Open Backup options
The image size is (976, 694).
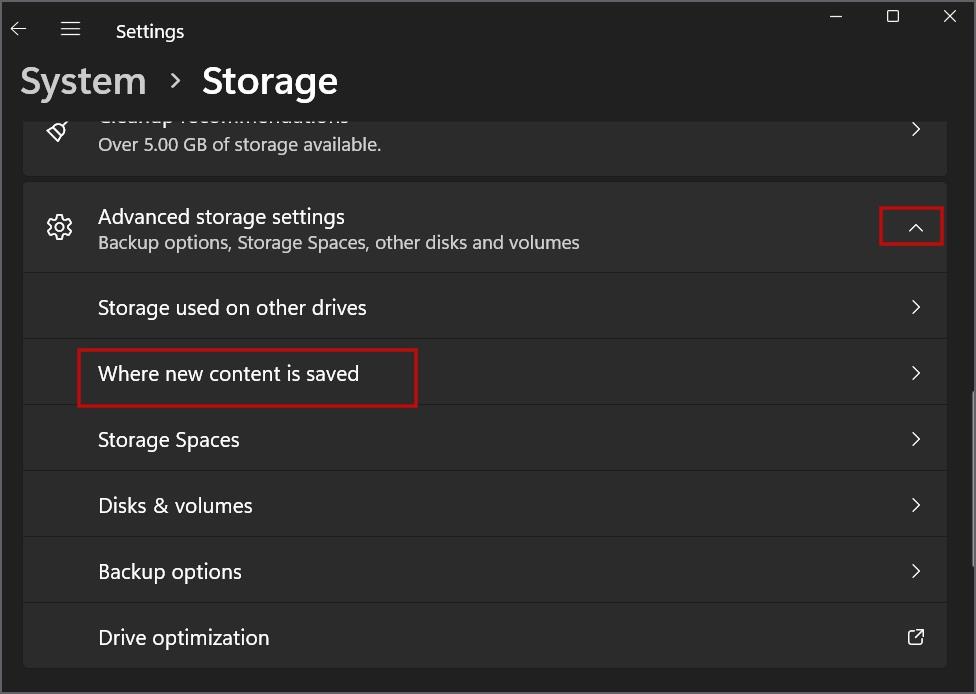pos(485,571)
